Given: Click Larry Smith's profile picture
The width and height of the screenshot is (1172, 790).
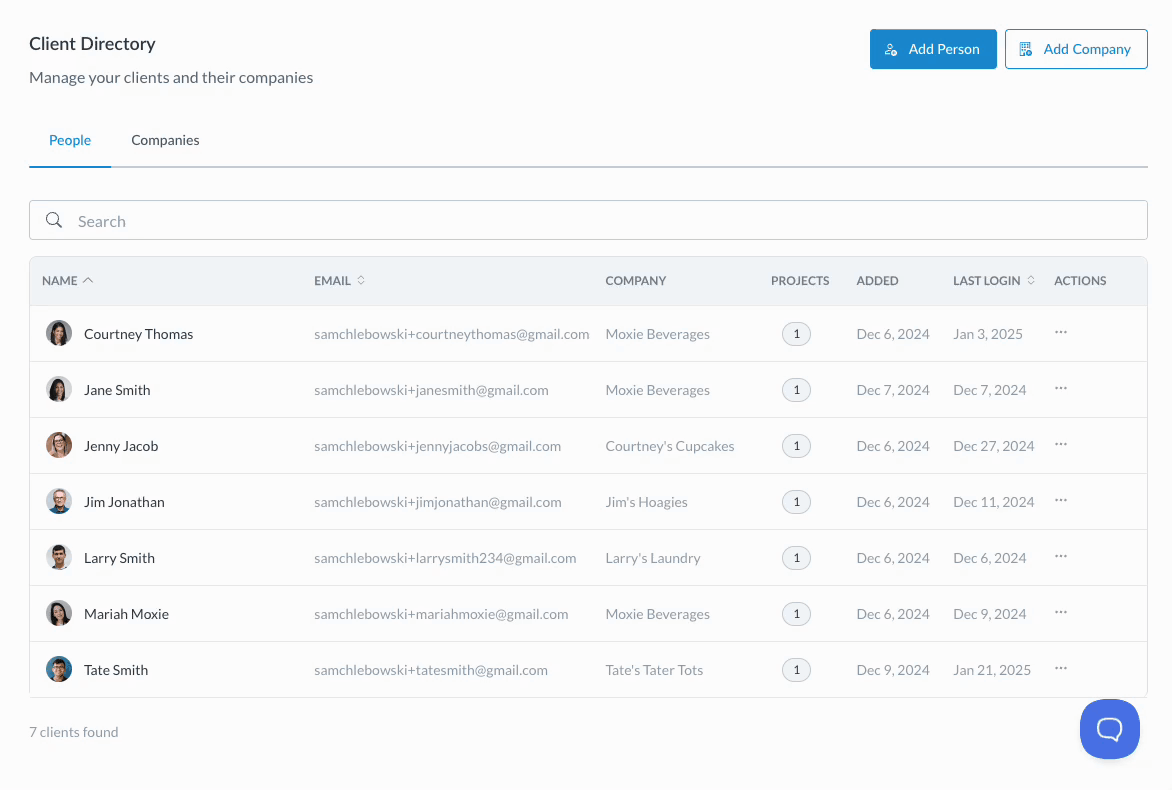Looking at the screenshot, I should tap(59, 558).
